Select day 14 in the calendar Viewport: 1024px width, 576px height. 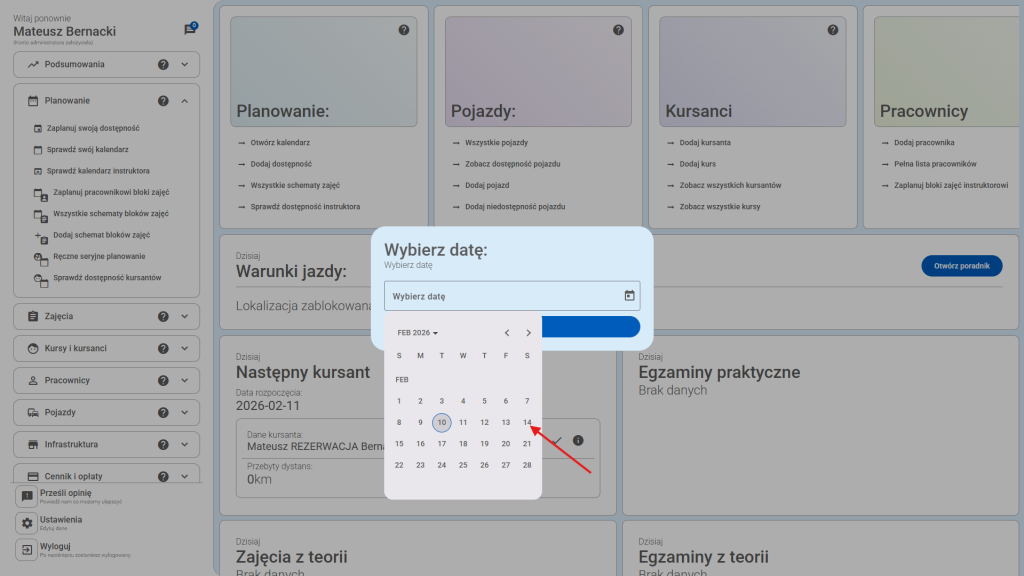tap(527, 422)
